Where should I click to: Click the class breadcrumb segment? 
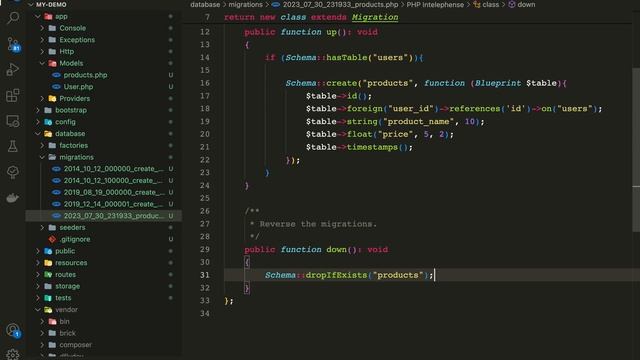tap(490, 4)
